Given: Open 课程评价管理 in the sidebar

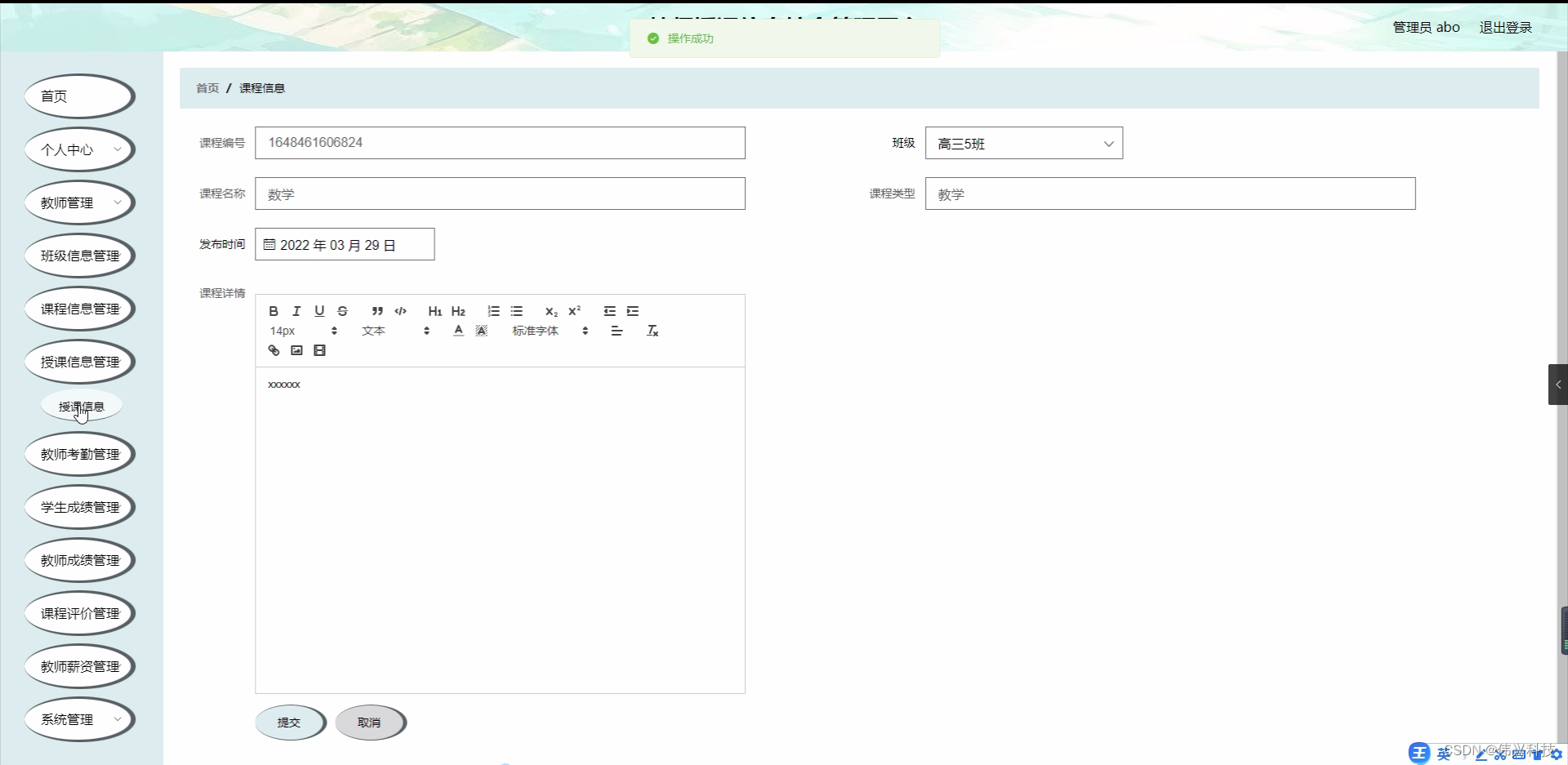Looking at the screenshot, I should coord(79,613).
